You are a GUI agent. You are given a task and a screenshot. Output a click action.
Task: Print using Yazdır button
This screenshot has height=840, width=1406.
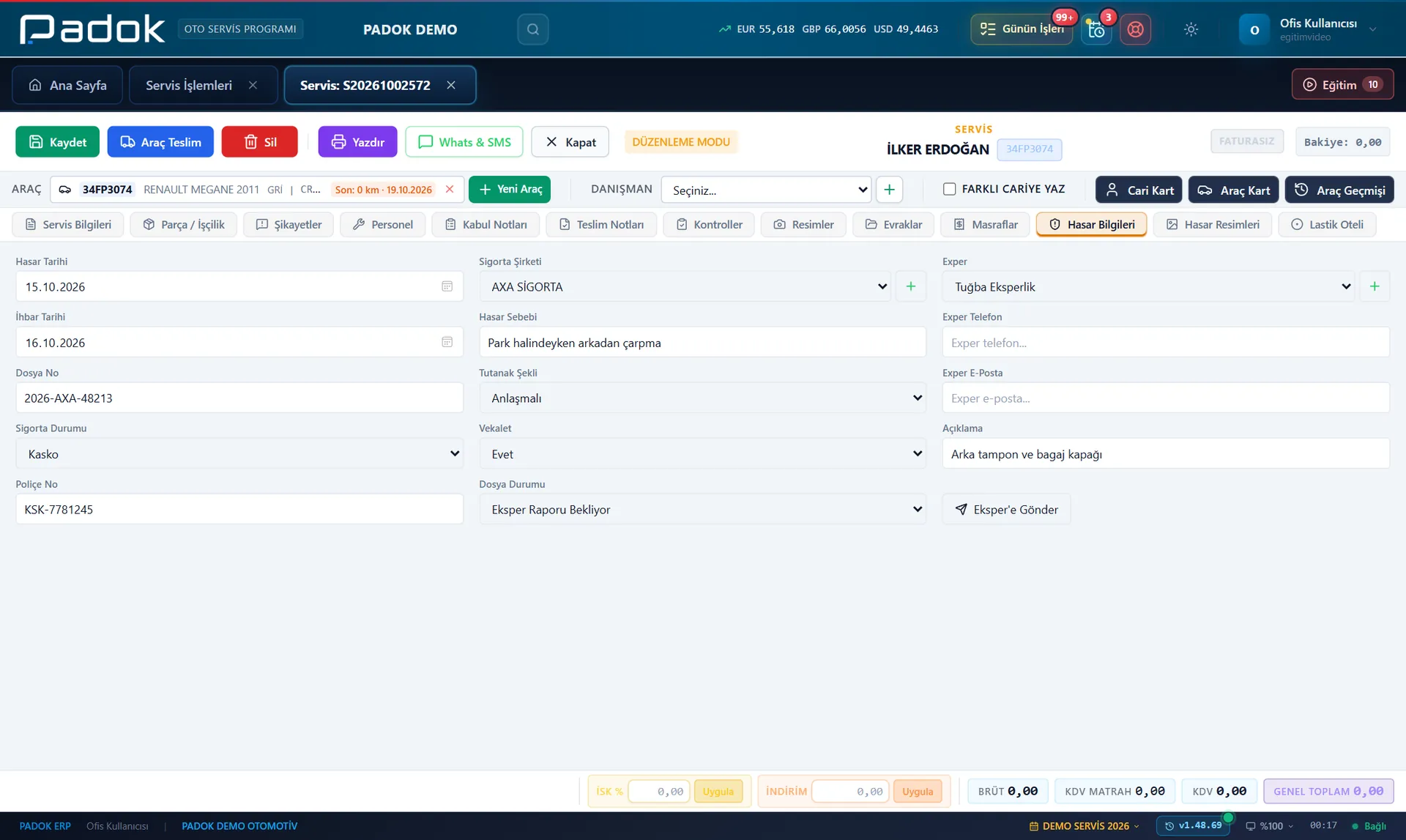pyautogui.click(x=357, y=141)
